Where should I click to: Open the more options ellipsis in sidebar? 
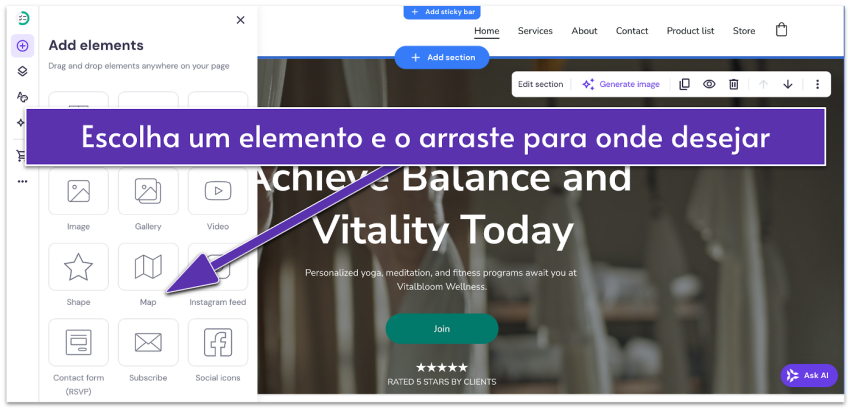[22, 182]
